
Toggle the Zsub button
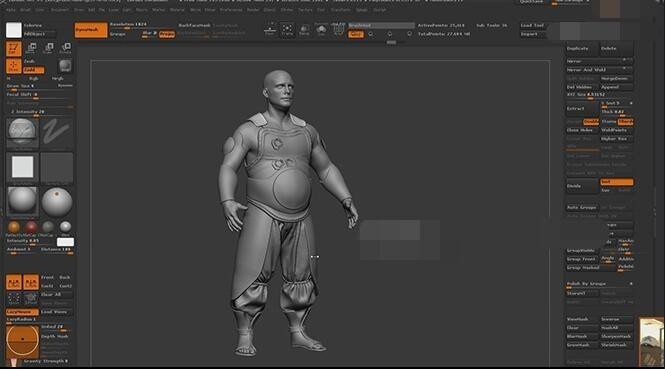click(30, 62)
